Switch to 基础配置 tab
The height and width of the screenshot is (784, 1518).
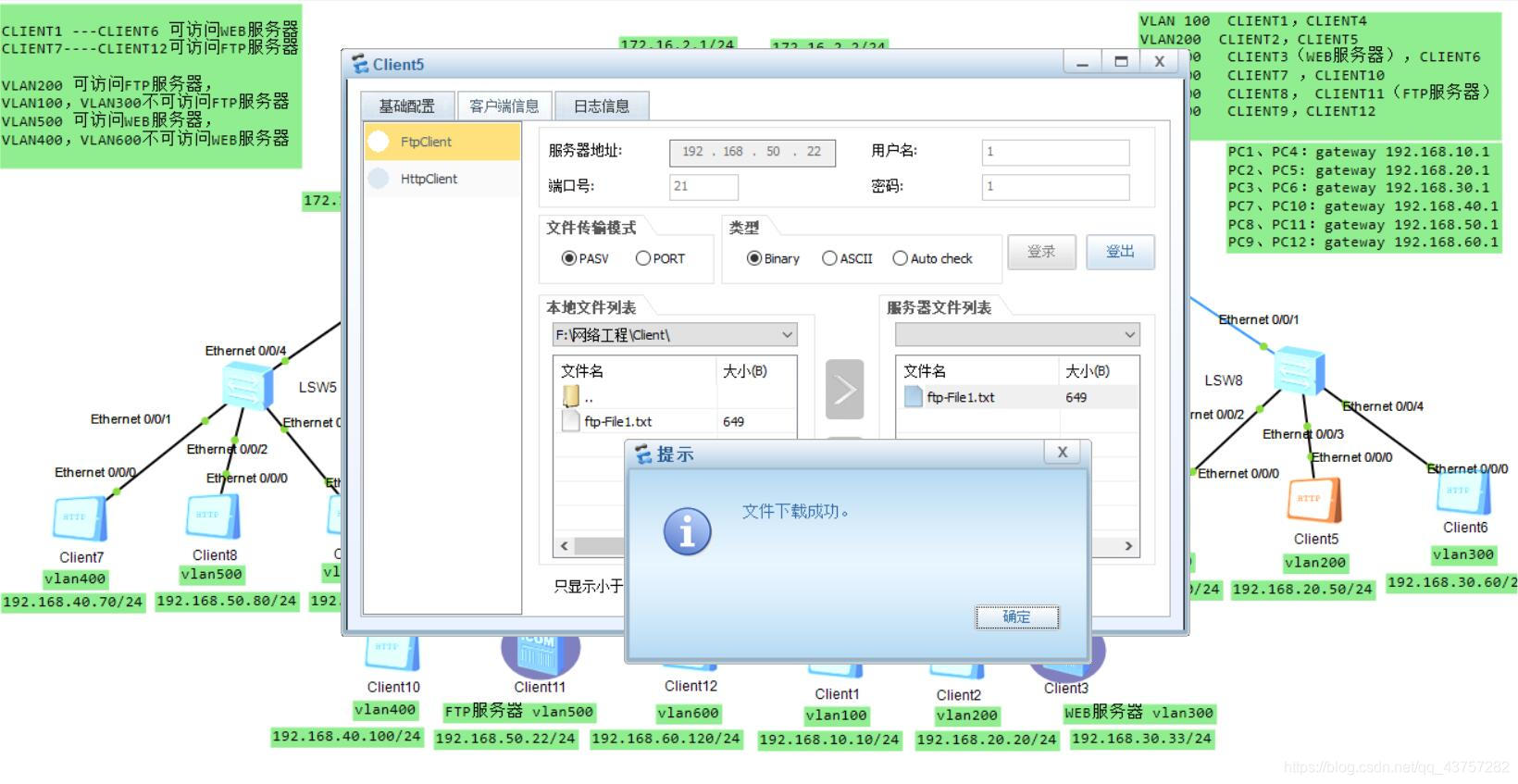tap(407, 106)
